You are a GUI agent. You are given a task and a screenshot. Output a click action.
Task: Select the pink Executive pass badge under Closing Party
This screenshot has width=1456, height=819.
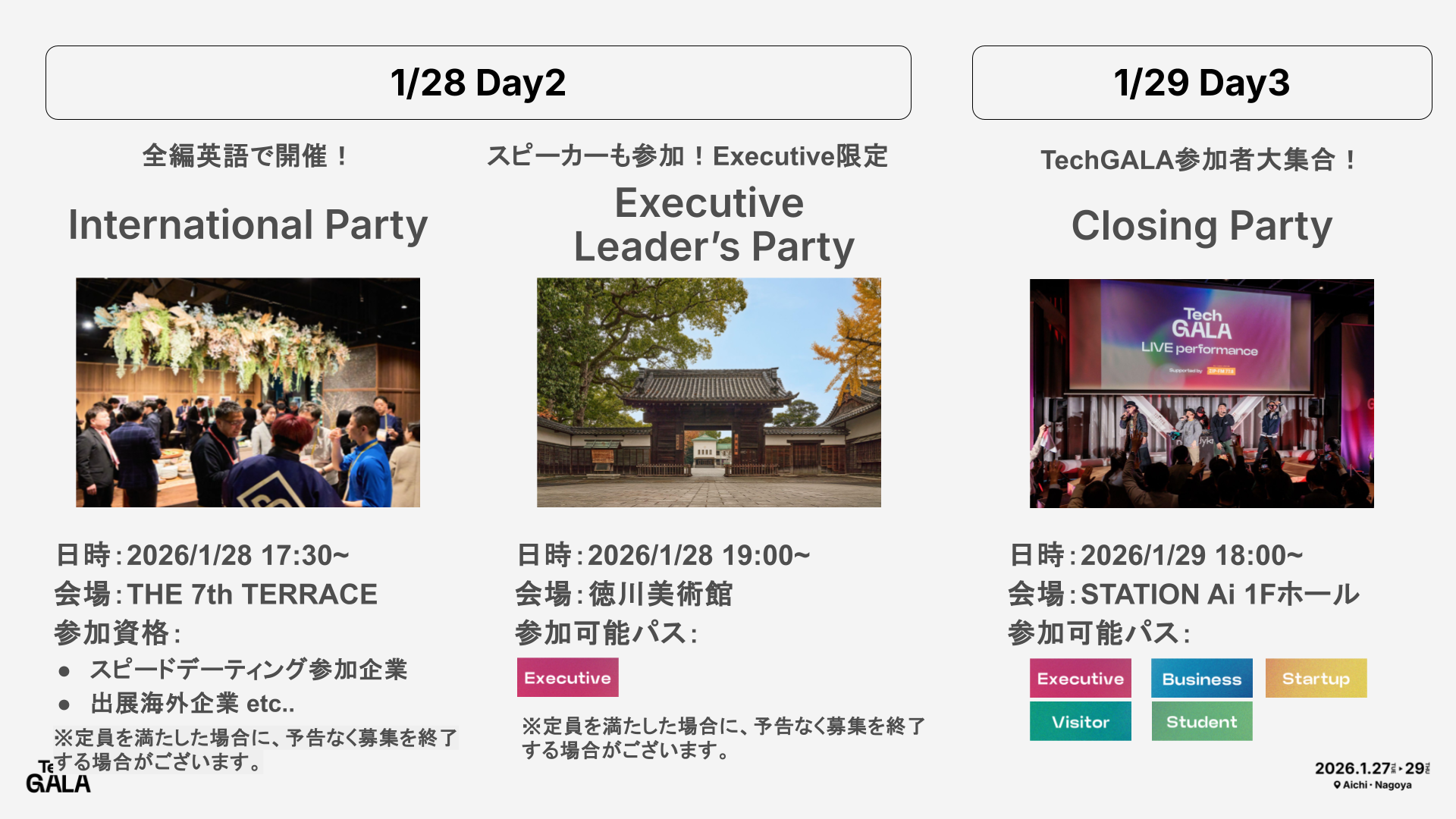point(1080,679)
